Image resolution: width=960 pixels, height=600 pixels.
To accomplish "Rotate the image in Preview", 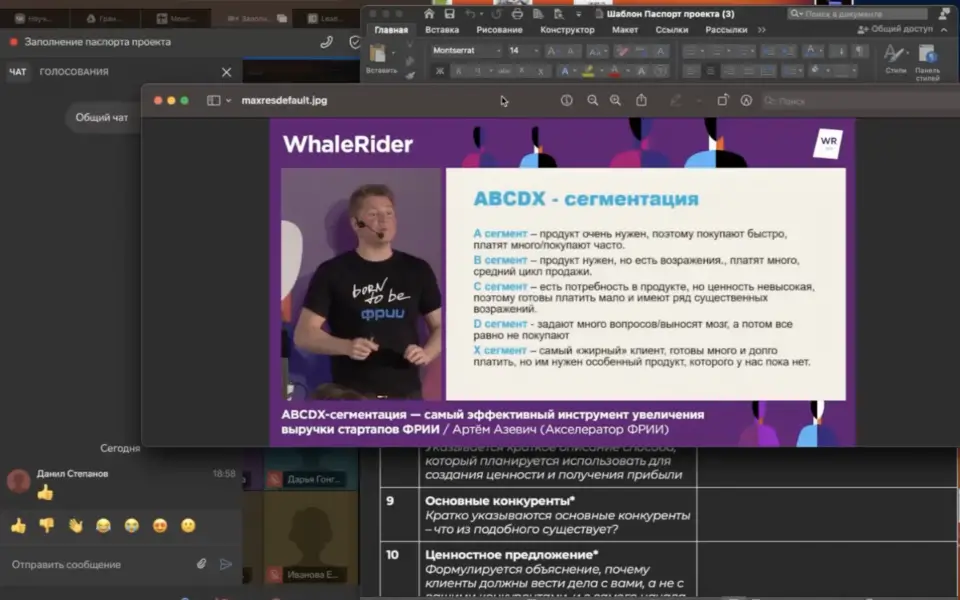I will [x=722, y=100].
